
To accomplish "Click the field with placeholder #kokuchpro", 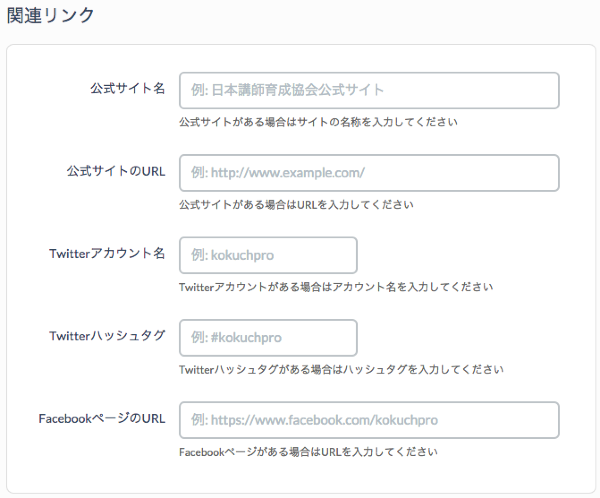I will 268,337.
